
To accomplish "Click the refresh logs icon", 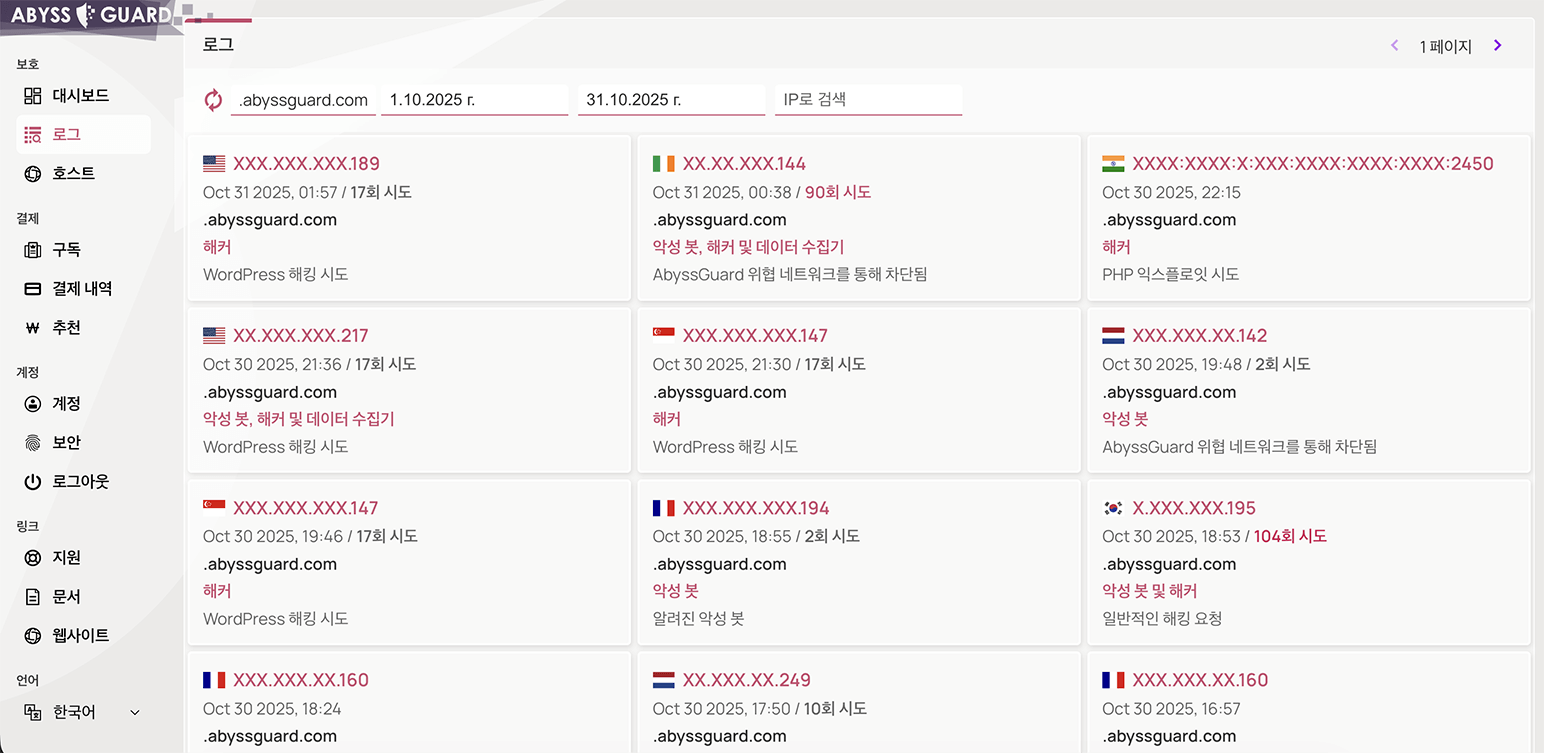I will (213, 100).
